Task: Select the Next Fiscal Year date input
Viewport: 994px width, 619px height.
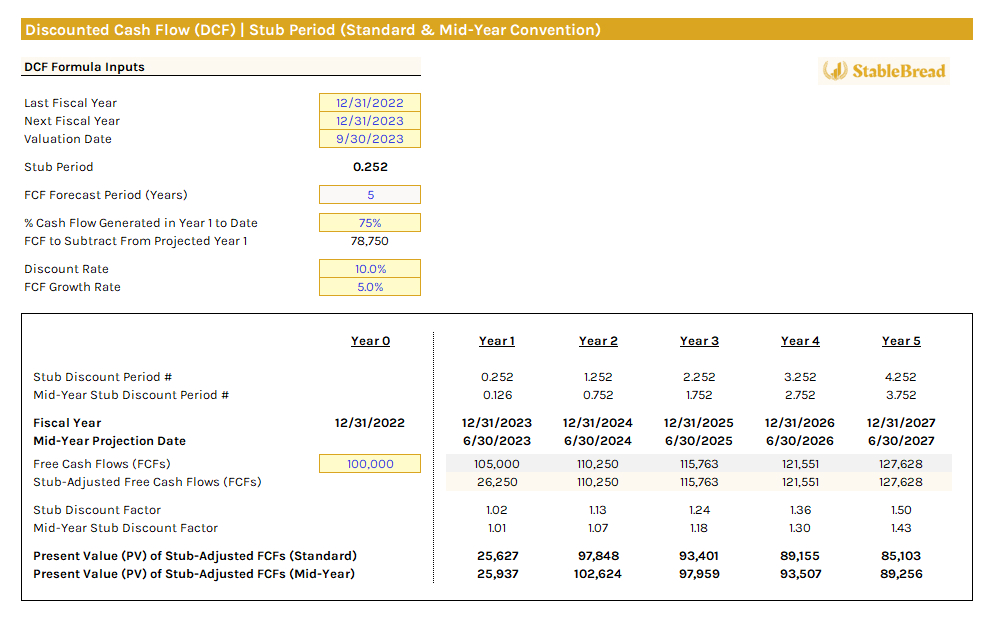Action: coord(370,120)
